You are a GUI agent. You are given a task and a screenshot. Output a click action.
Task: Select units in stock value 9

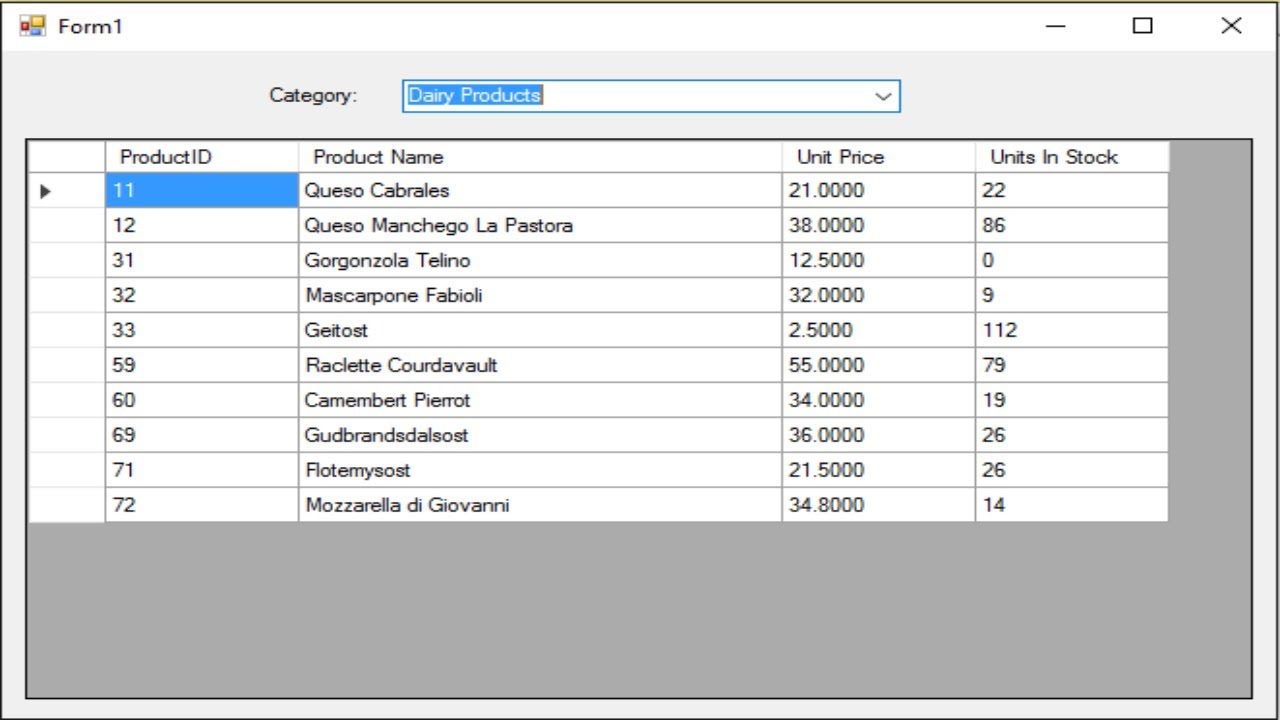coord(1072,295)
